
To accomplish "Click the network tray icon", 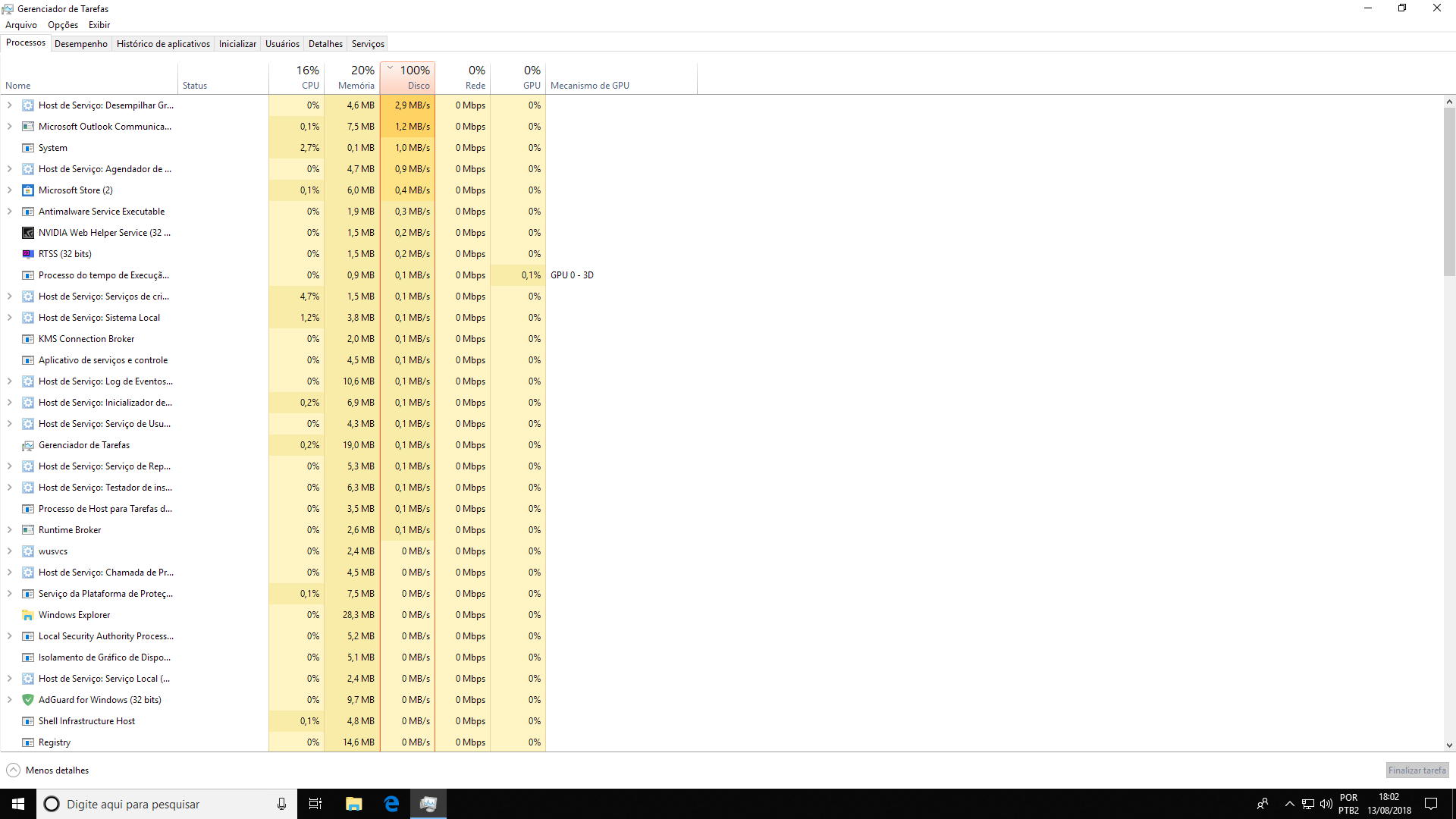I will point(1308,804).
